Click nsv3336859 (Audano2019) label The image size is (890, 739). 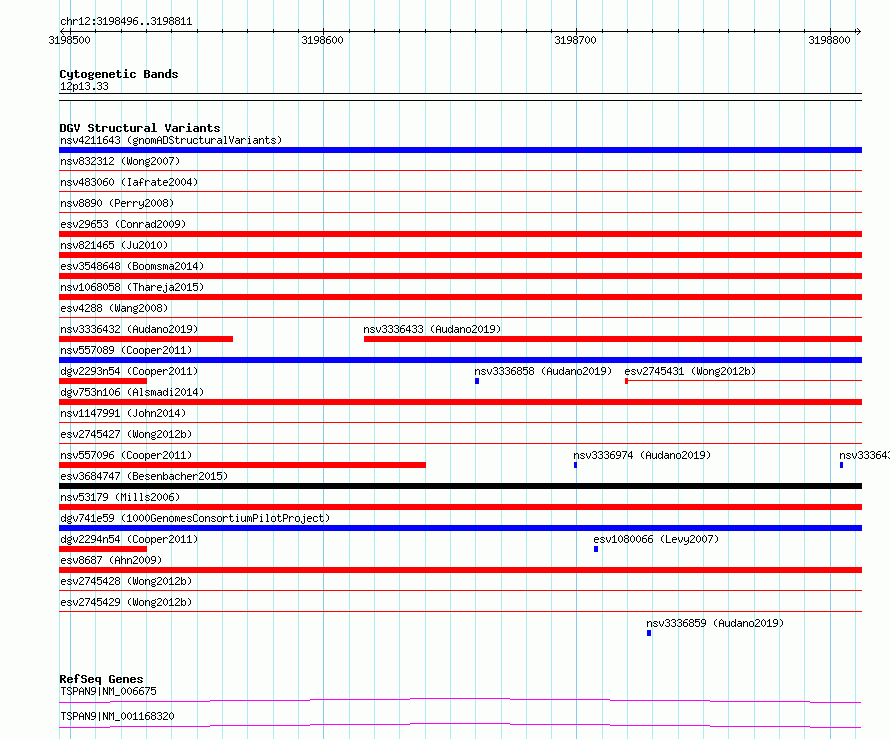pos(715,623)
